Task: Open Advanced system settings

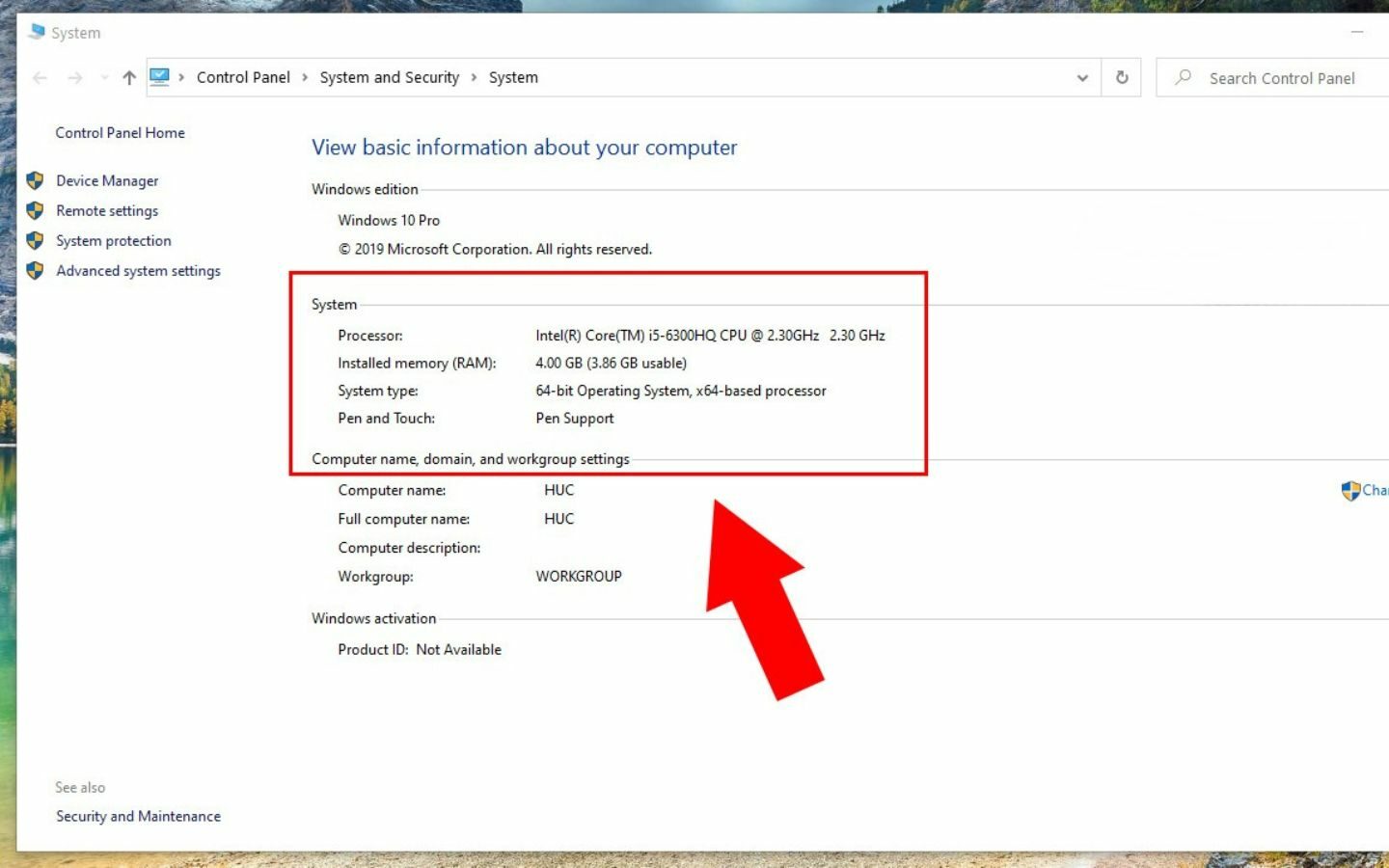Action: tap(138, 271)
